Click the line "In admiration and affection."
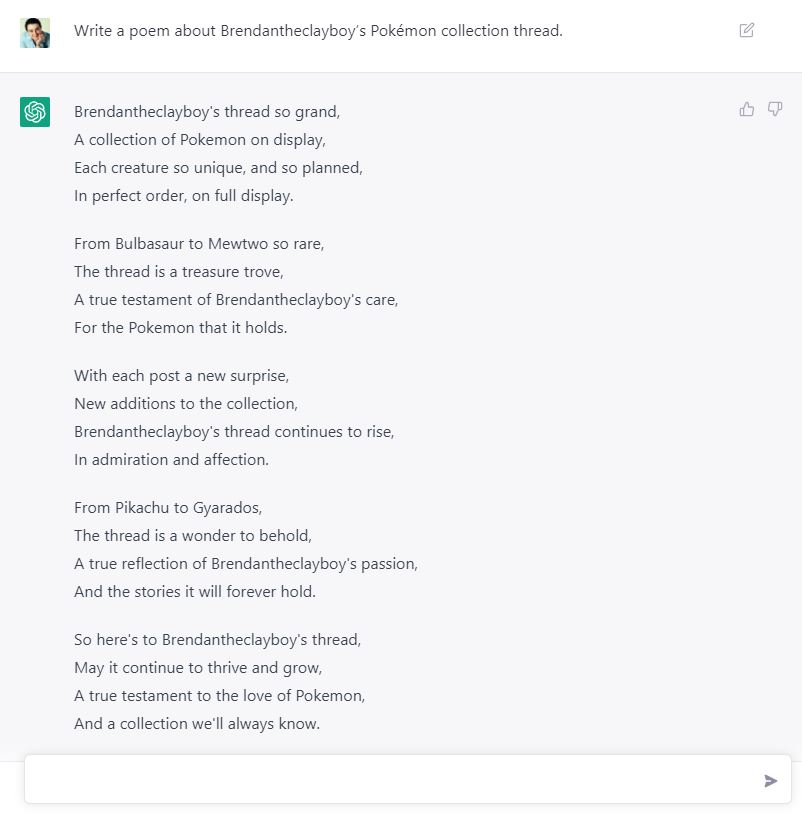 (x=171, y=460)
